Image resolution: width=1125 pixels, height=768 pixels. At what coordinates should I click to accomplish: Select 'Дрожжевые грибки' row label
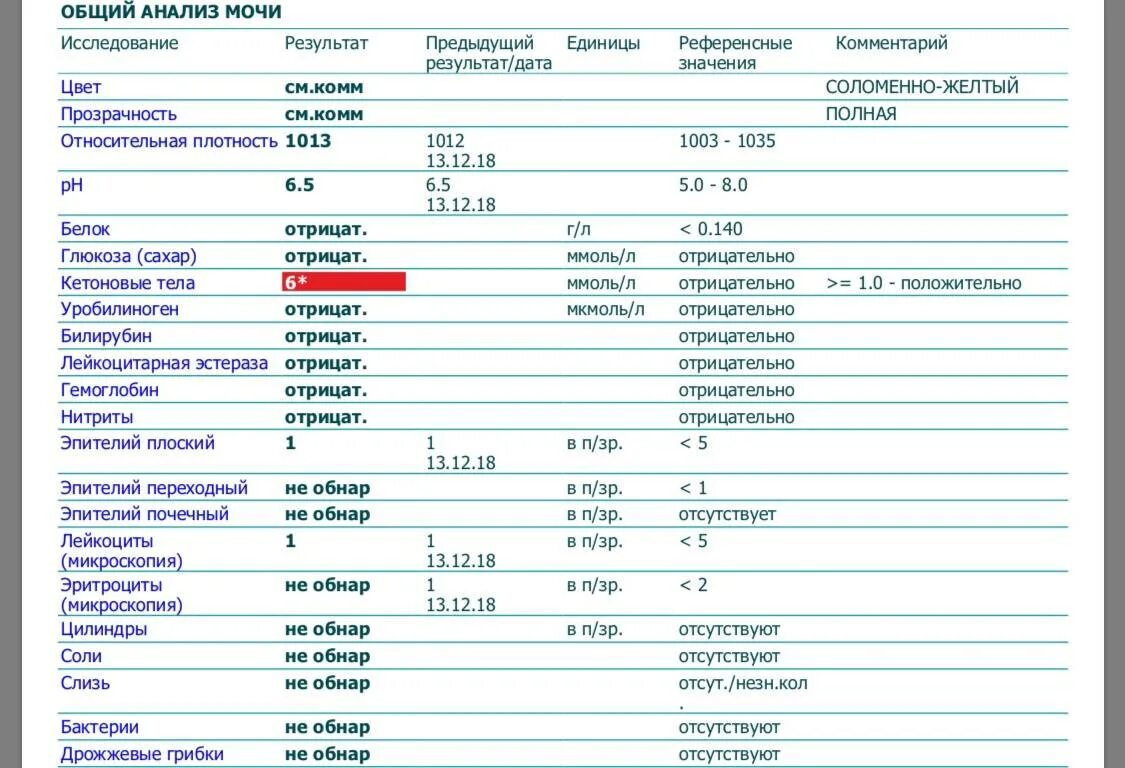point(142,754)
